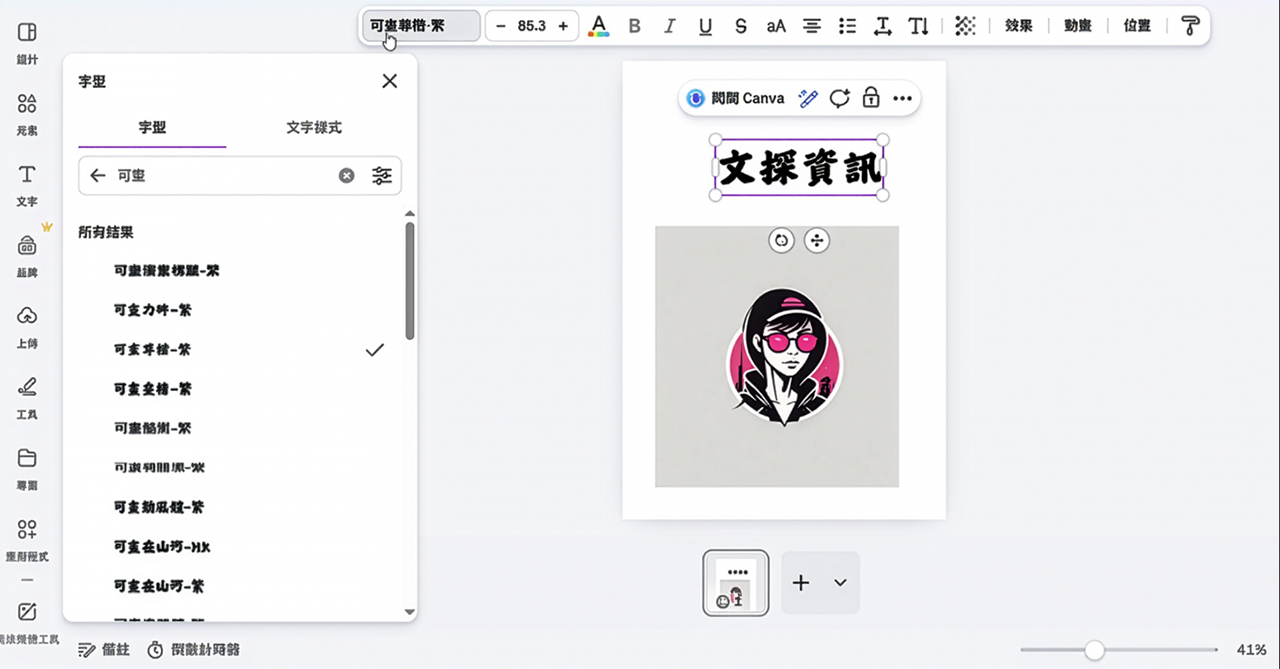Toggle underline formatting
The width and height of the screenshot is (1280, 669).
pos(705,26)
